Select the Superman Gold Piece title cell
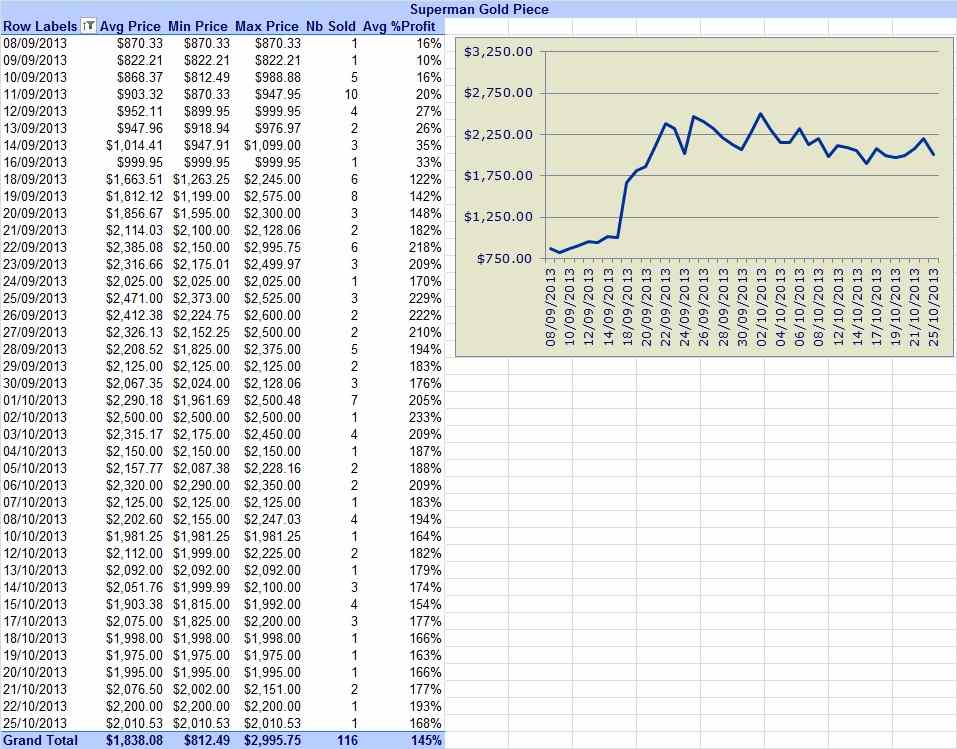Image resolution: width=957 pixels, height=749 pixels. click(x=479, y=9)
